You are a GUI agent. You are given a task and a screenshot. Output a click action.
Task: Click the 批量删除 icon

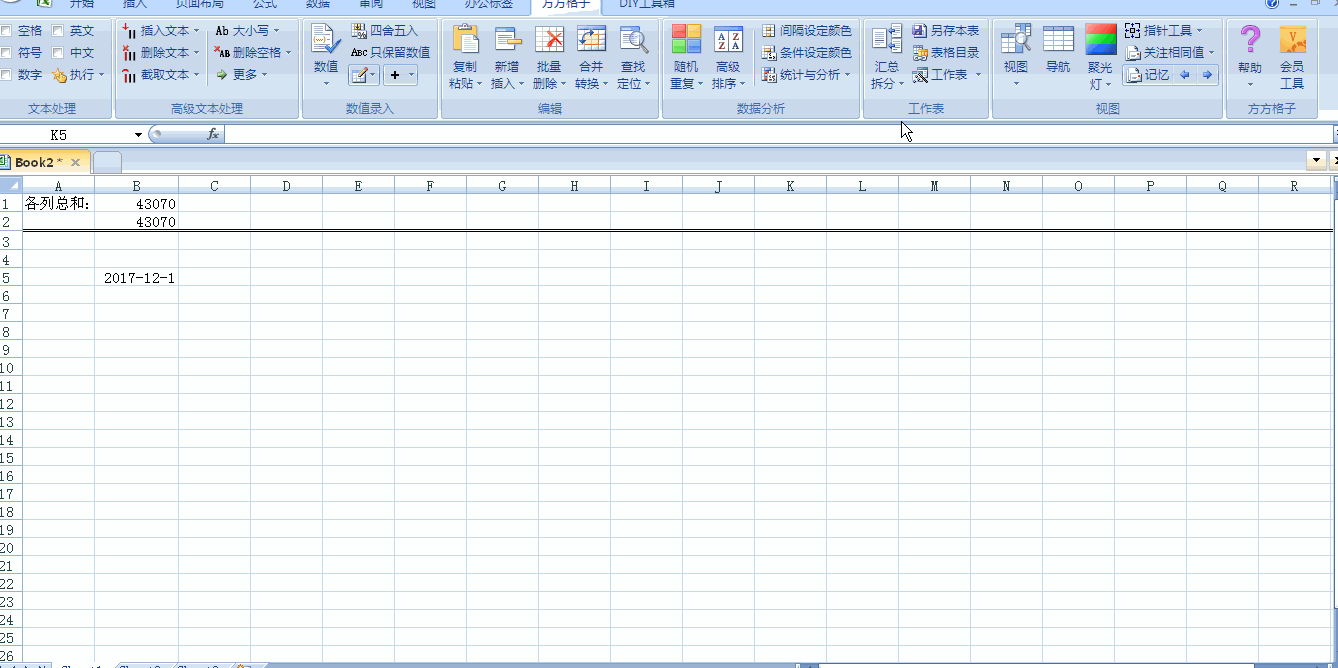click(x=549, y=40)
